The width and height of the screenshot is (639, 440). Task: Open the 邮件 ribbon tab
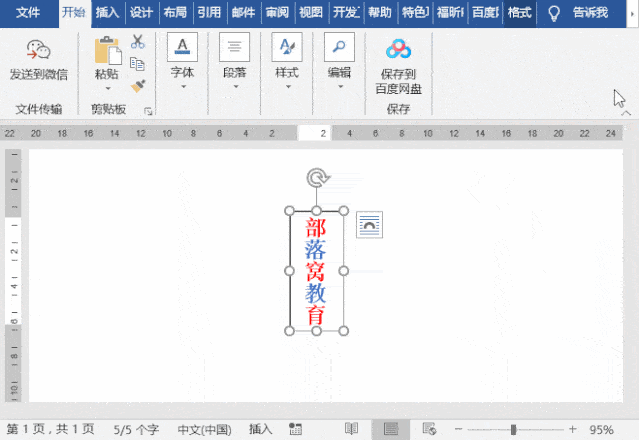(x=243, y=13)
